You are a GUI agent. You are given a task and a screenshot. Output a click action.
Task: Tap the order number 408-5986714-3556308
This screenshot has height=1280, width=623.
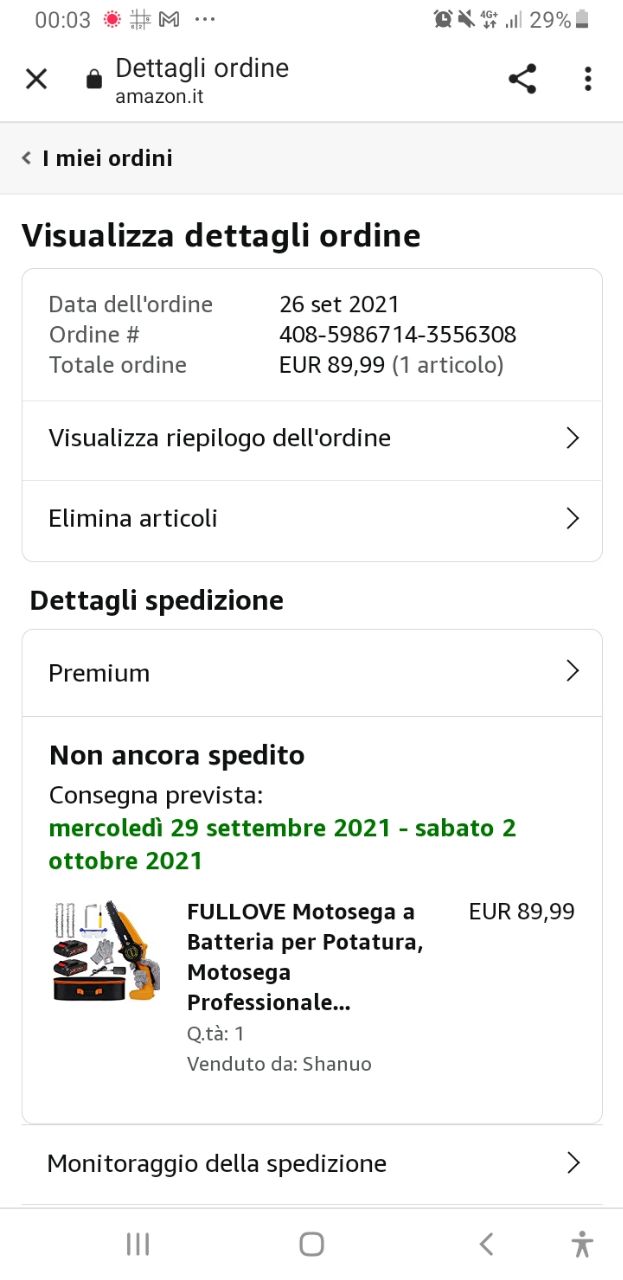pos(398,335)
